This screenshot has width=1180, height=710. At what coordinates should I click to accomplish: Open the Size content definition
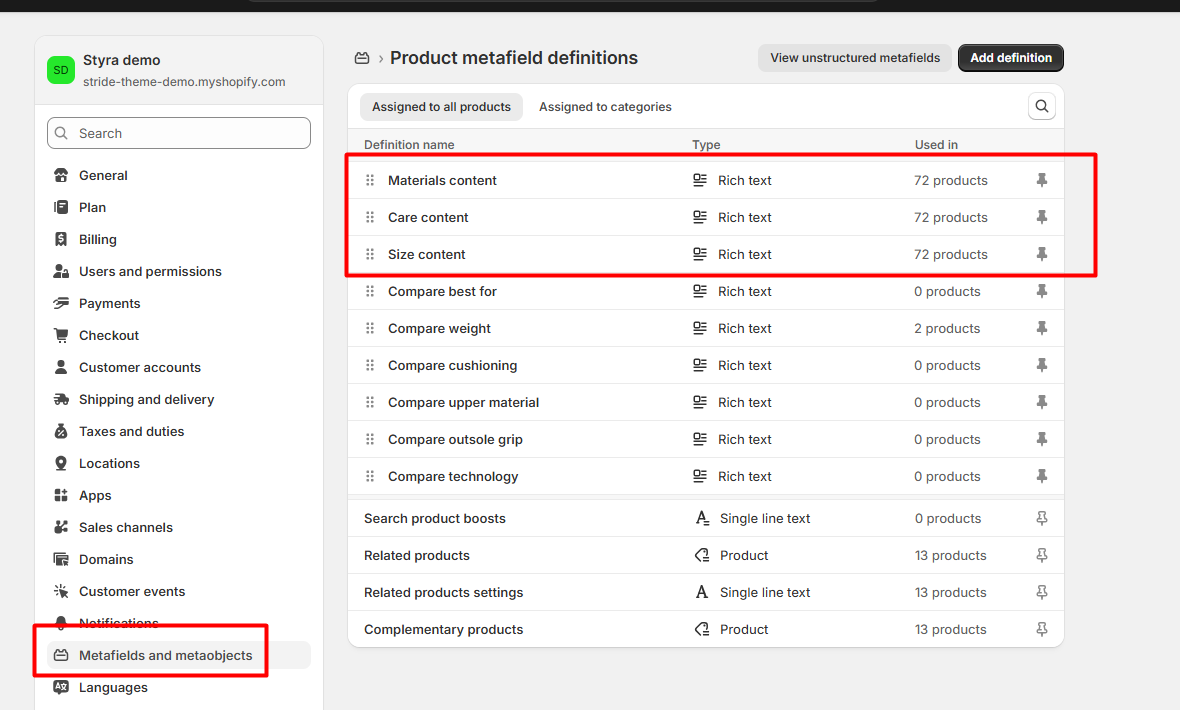[427, 254]
